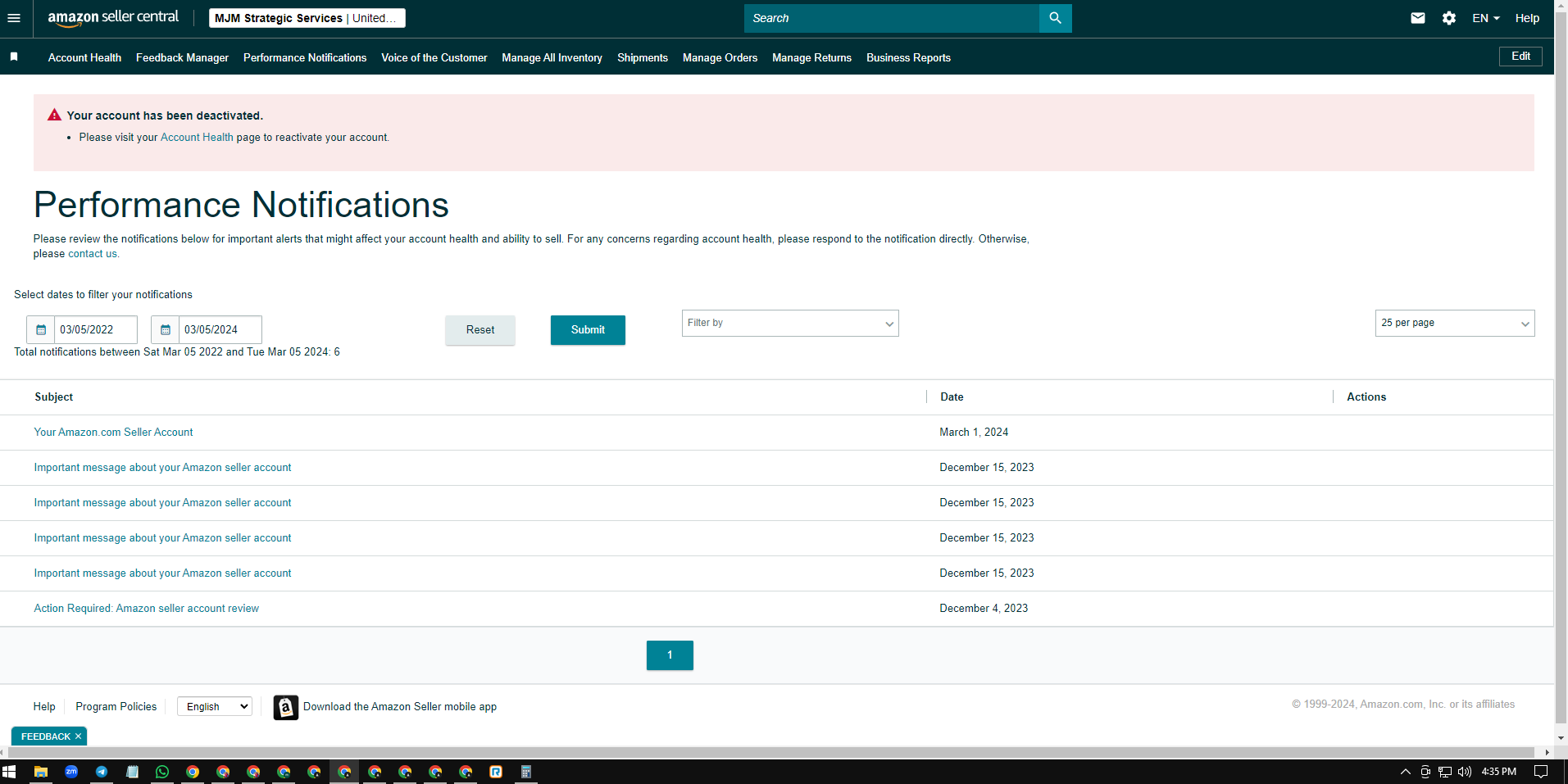
Task: Go to Manage Orders
Action: point(720,57)
